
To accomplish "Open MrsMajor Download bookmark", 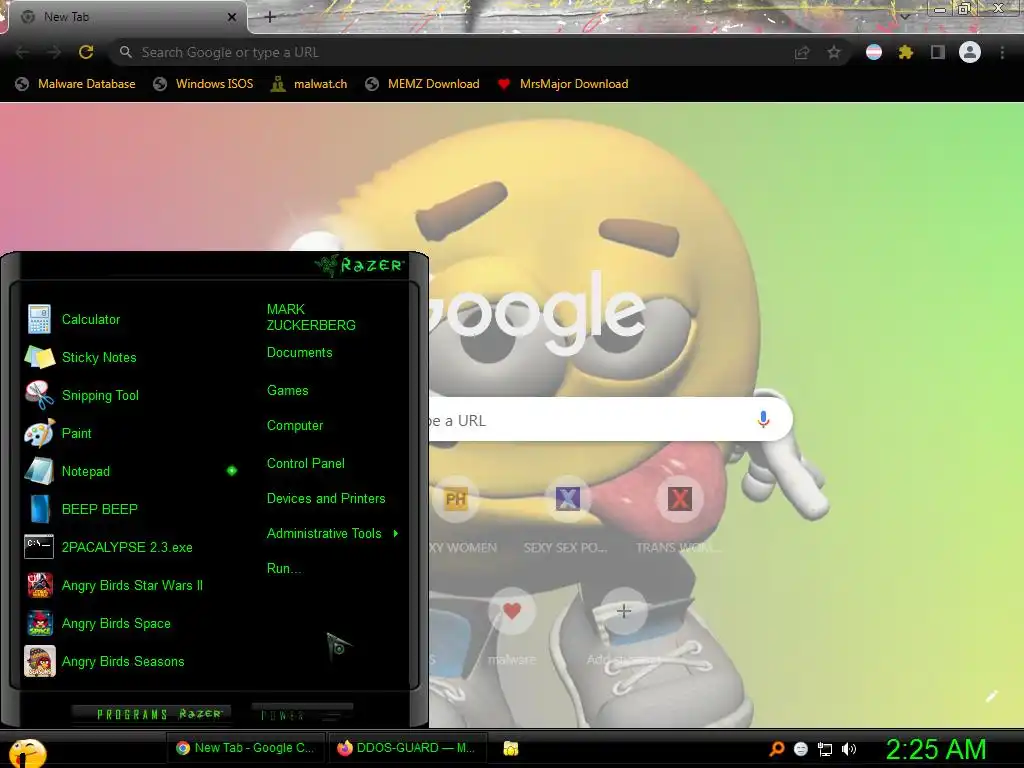I will point(563,84).
